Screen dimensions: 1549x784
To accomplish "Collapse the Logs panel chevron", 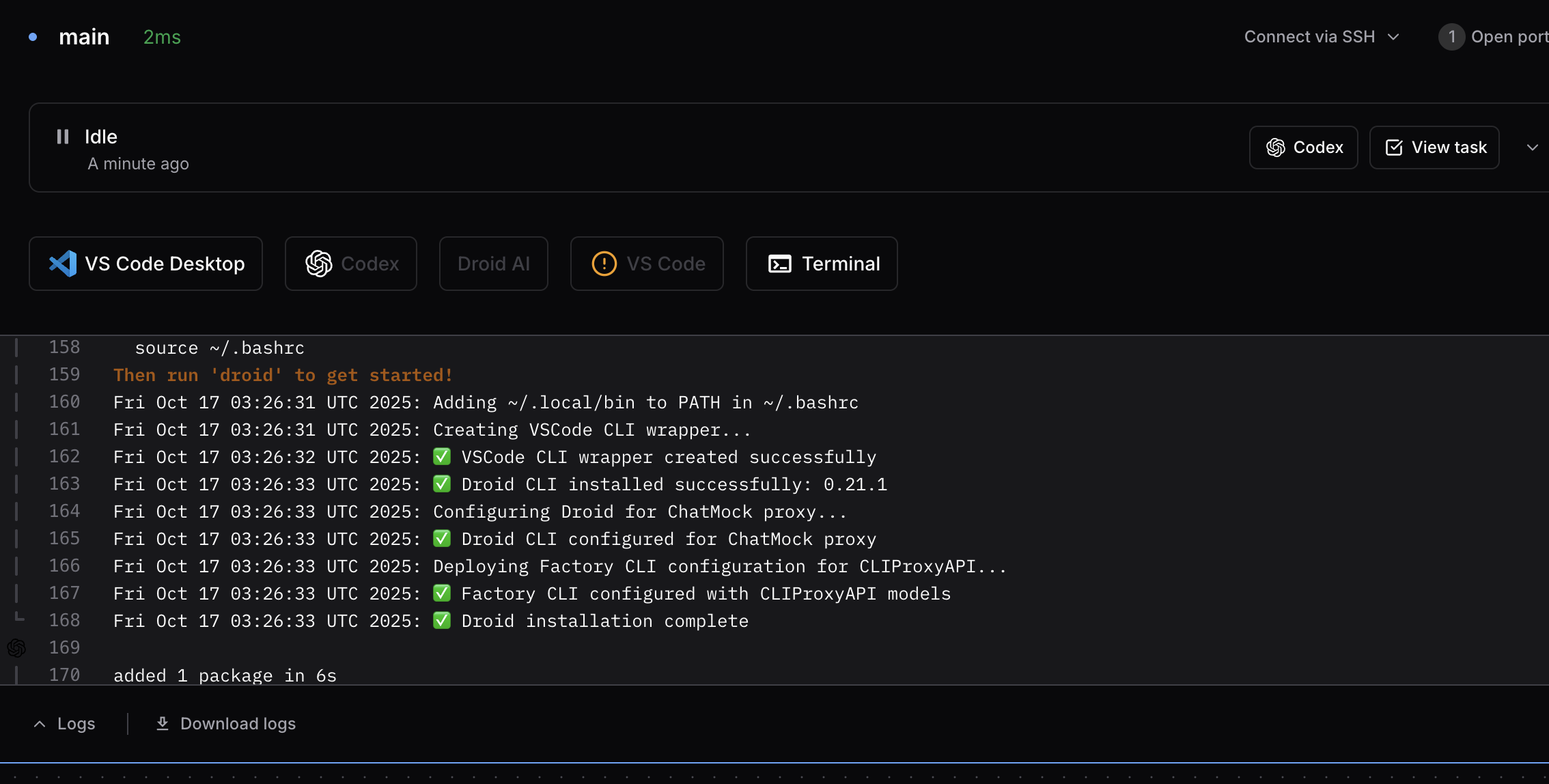I will coord(40,724).
